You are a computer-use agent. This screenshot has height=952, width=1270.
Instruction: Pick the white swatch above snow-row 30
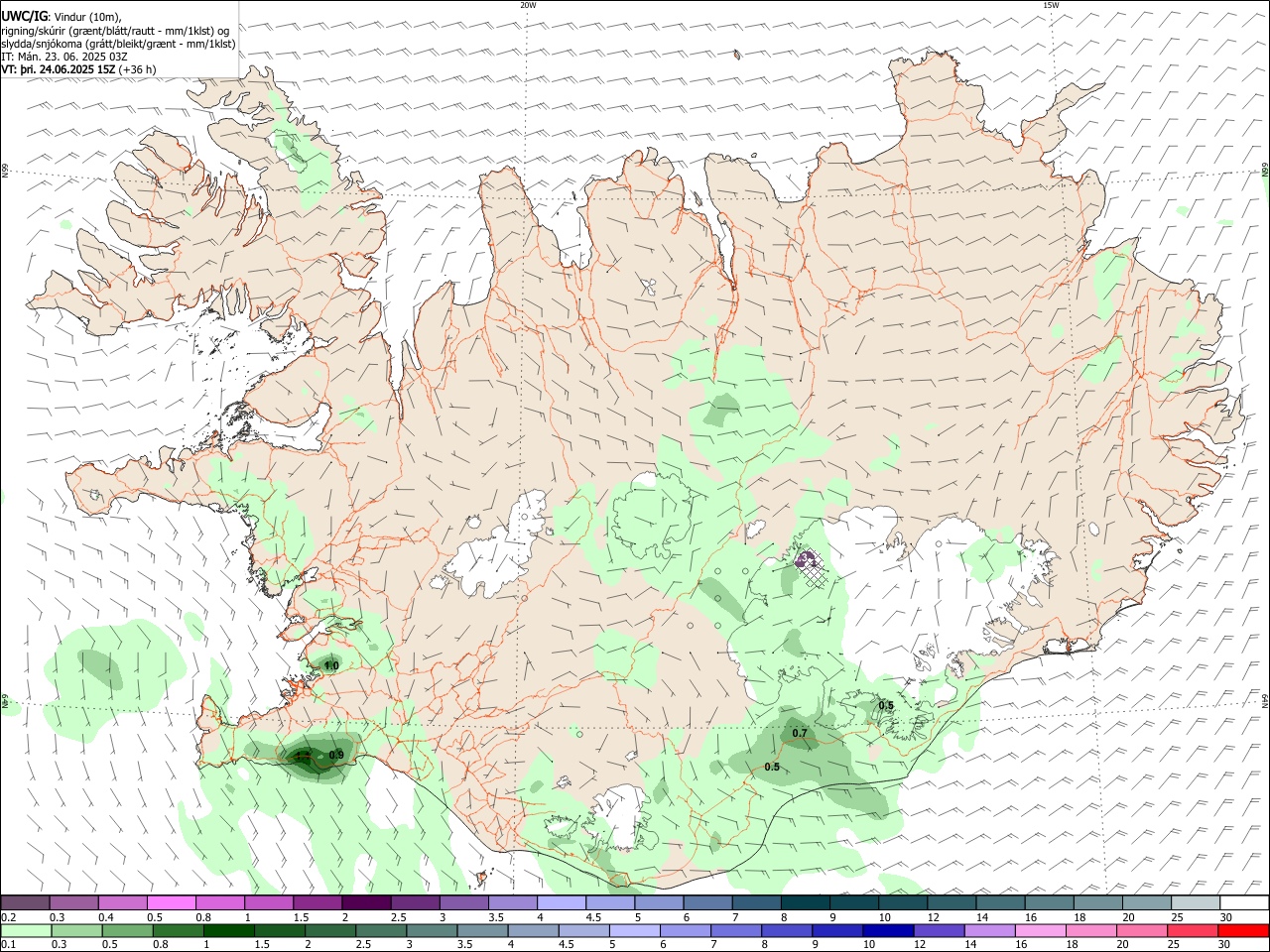pos(1243,902)
